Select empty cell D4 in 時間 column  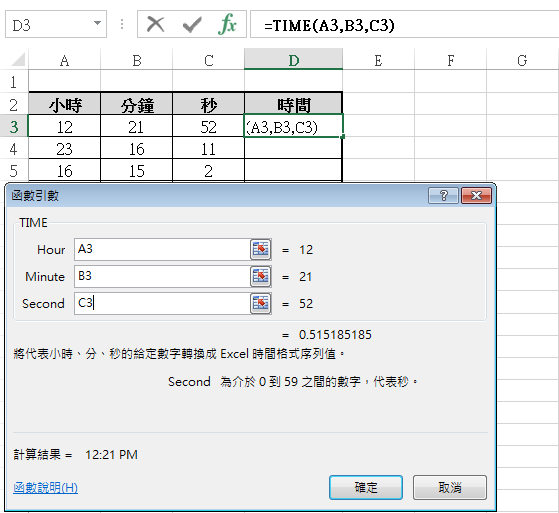(293, 149)
